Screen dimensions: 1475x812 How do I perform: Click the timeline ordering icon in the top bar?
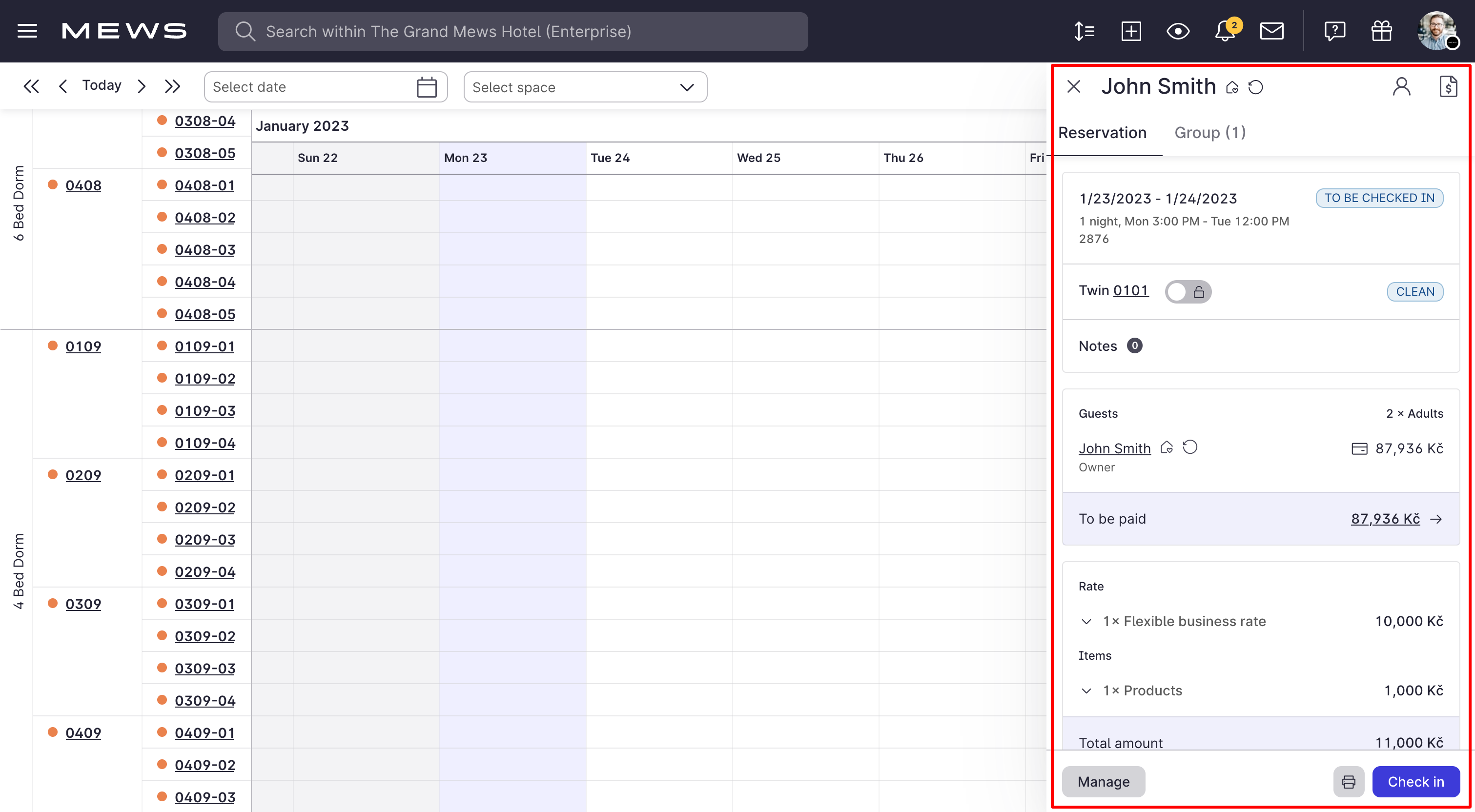point(1084,32)
